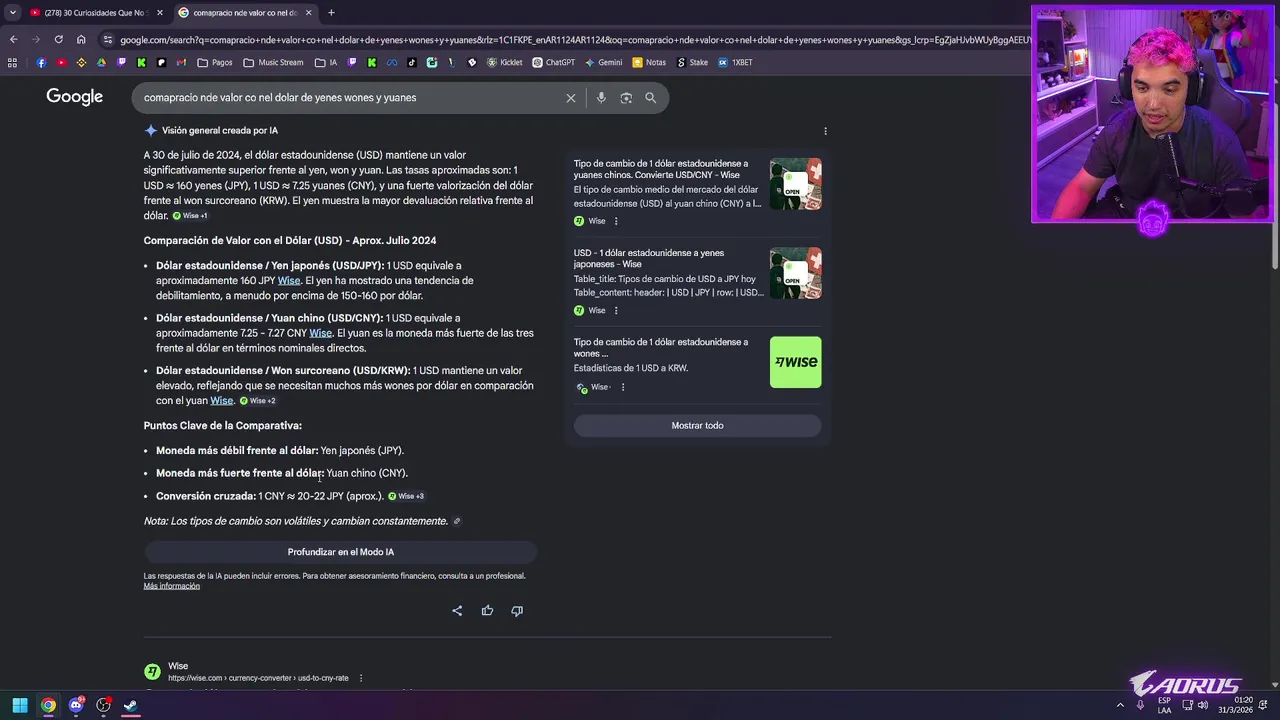Open options for USD/JPY source card
The height and width of the screenshot is (720, 1280).
(x=616, y=310)
